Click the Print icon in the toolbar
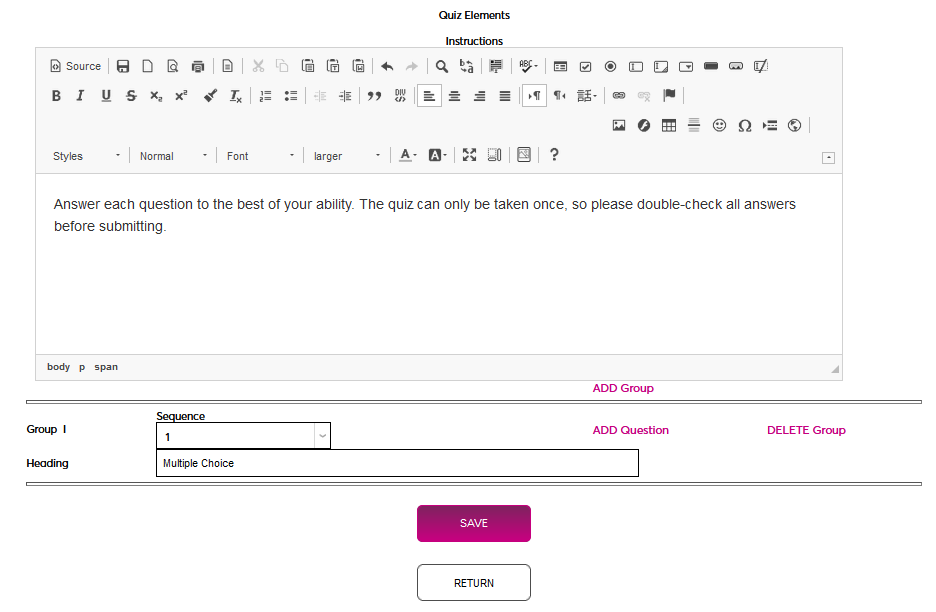 click(198, 67)
